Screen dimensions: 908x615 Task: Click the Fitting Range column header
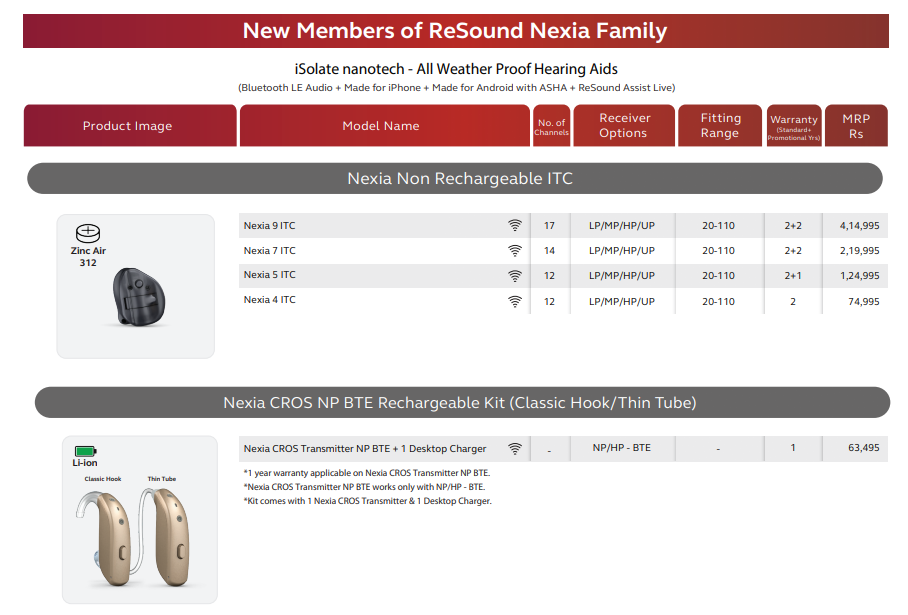tap(720, 126)
